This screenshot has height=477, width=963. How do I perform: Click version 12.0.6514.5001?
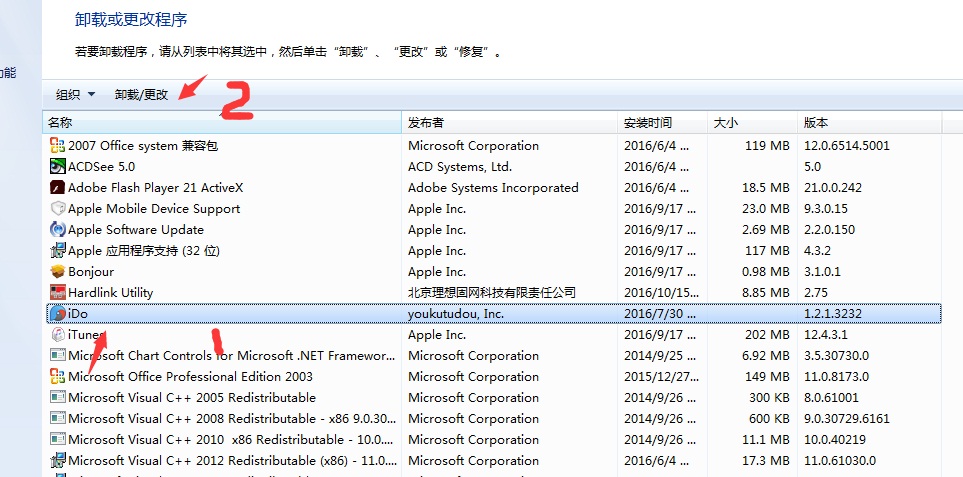pyautogui.click(x=847, y=146)
